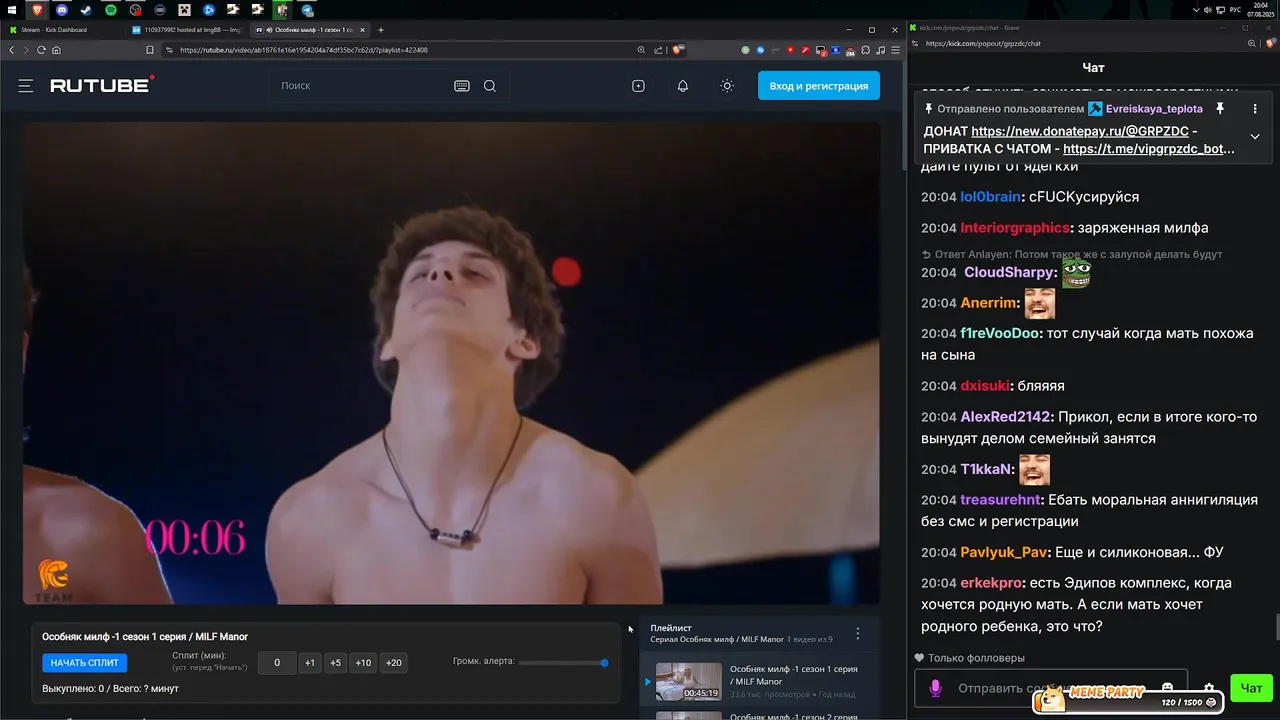Close the Особняк милф browser tab
1280x720 pixels.
tap(364, 30)
